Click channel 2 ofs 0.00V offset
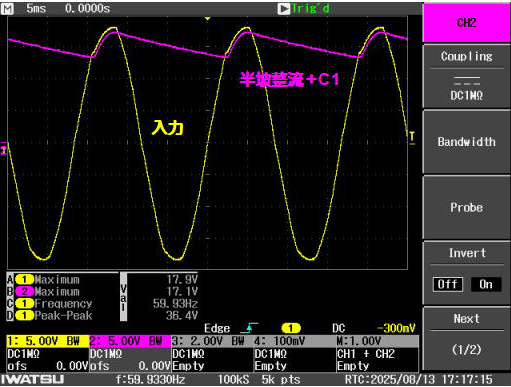 click(x=130, y=366)
